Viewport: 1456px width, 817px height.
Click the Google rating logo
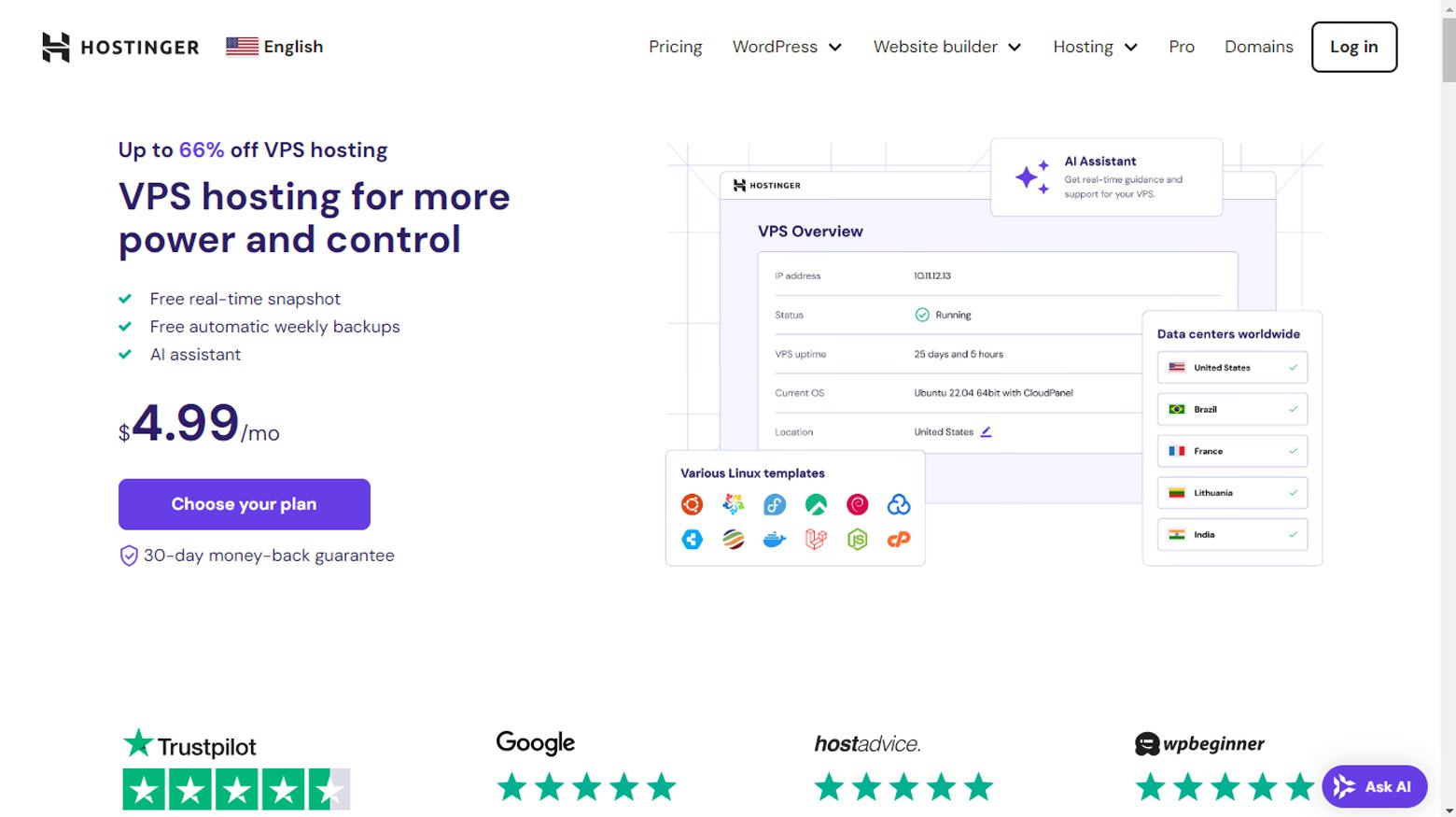click(536, 743)
